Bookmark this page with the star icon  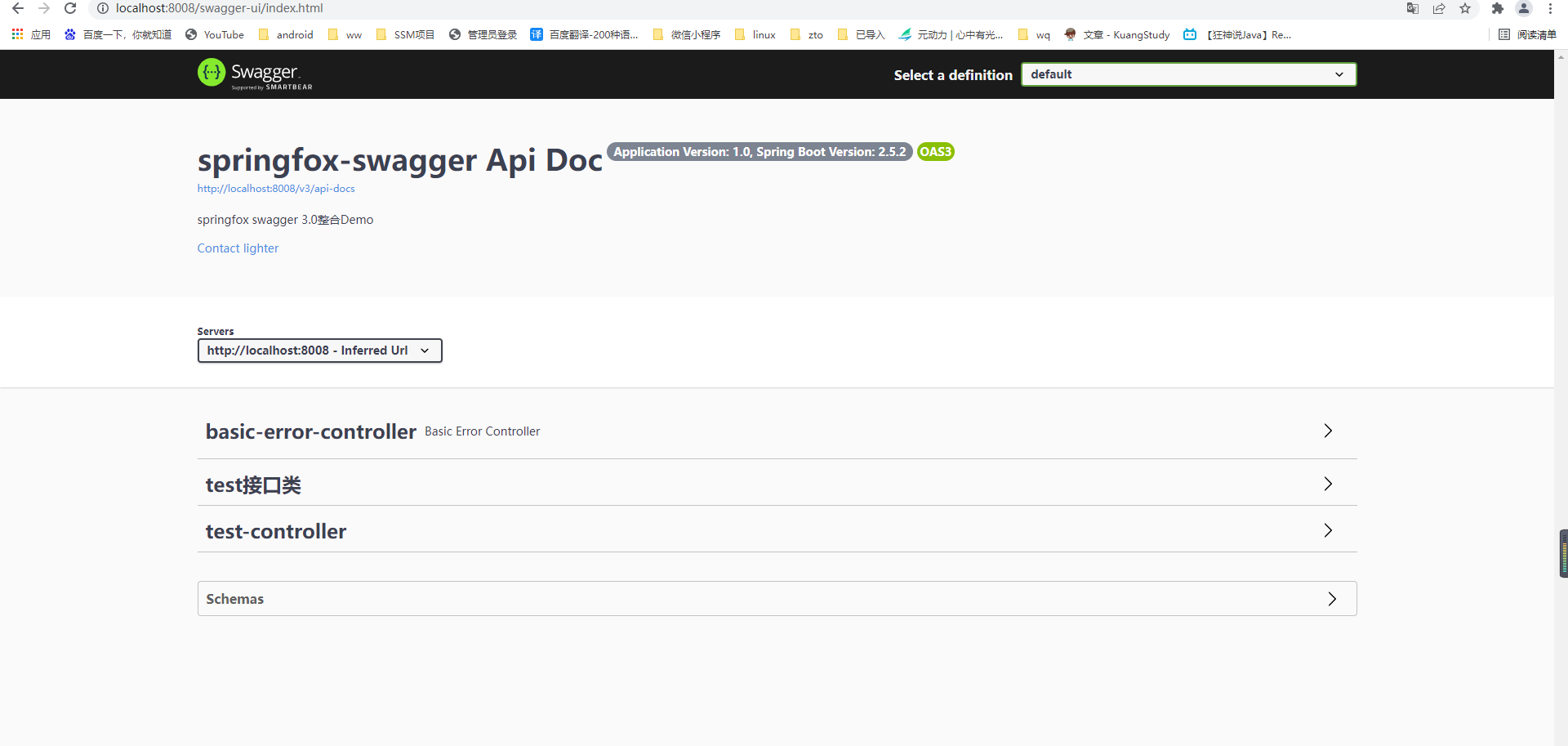point(1466,8)
